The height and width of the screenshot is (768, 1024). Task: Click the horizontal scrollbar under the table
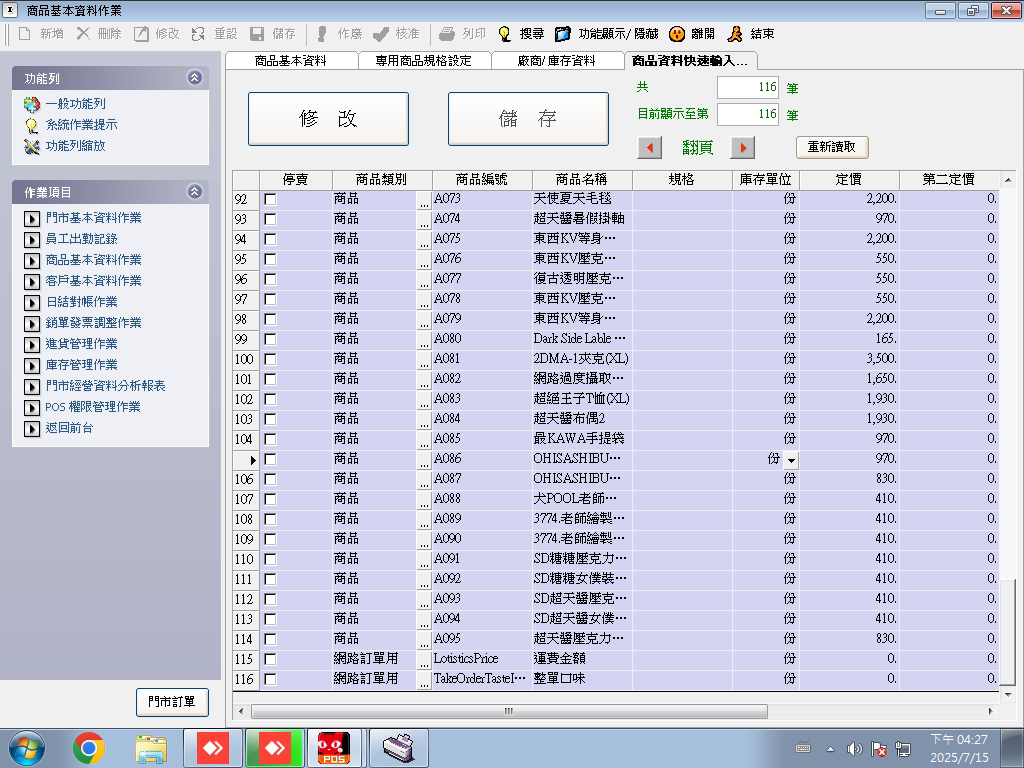(x=508, y=712)
